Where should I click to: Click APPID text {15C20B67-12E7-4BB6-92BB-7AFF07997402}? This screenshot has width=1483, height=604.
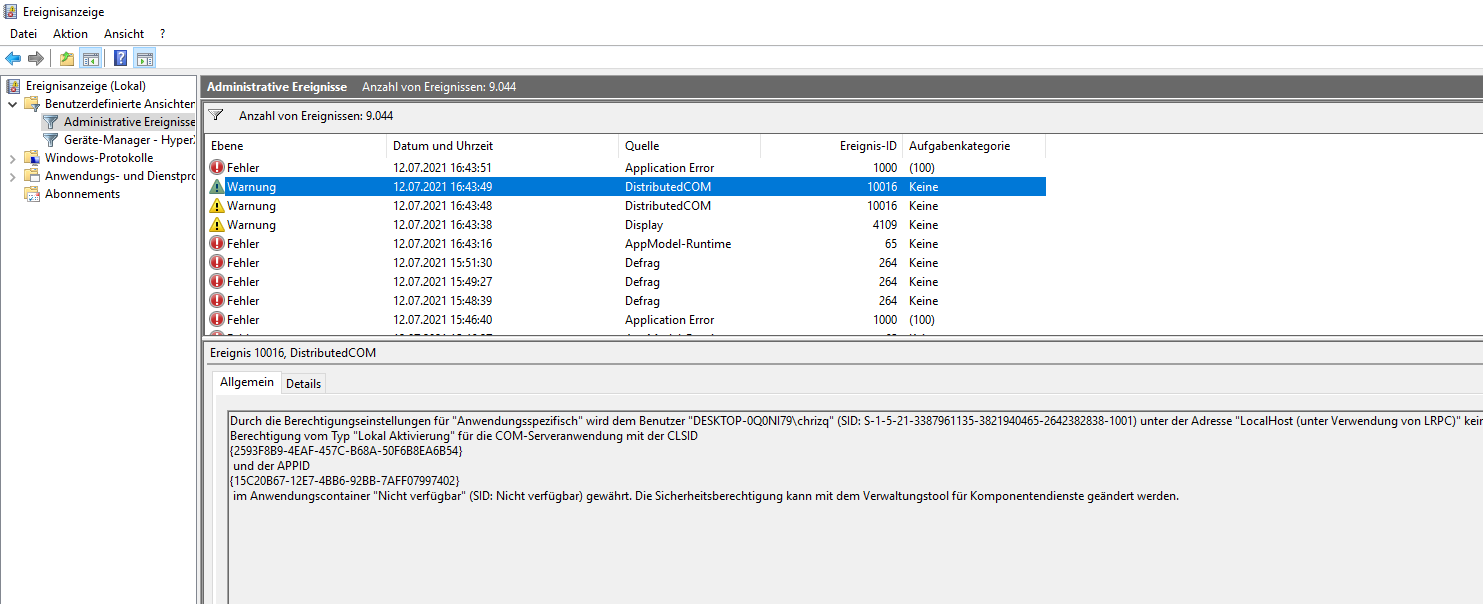click(344, 481)
